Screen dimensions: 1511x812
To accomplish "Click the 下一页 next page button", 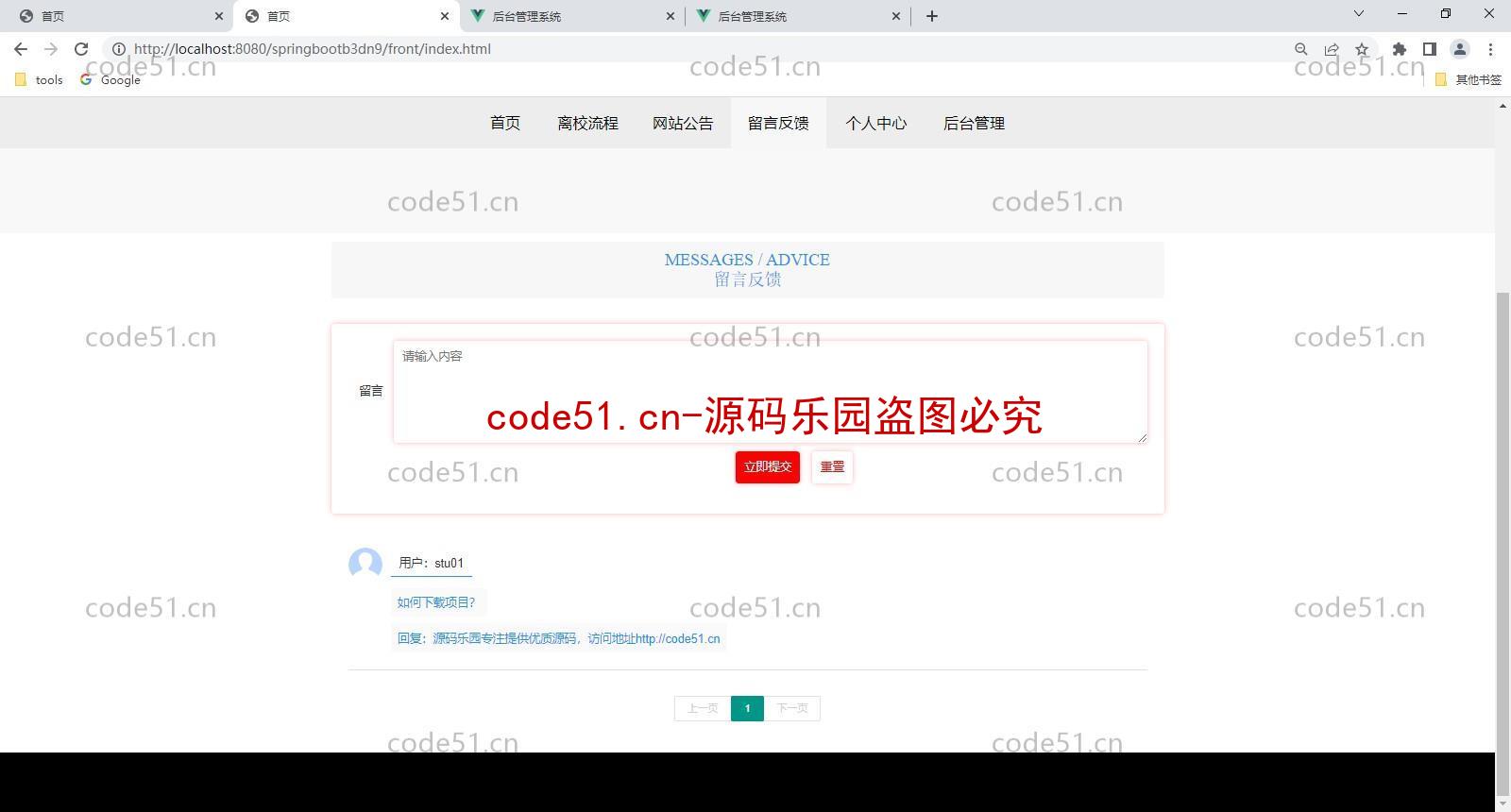I will tap(791, 708).
